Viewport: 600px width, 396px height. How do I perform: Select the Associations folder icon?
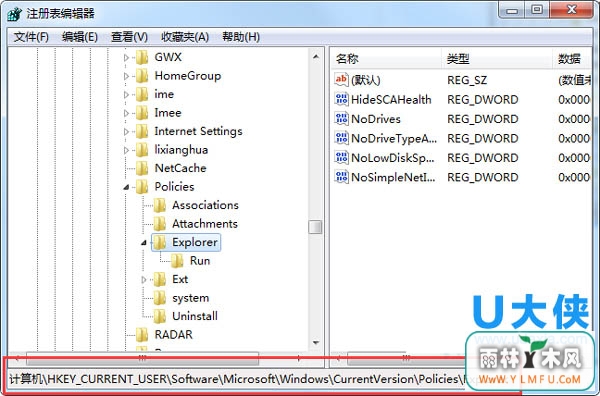[x=160, y=205]
